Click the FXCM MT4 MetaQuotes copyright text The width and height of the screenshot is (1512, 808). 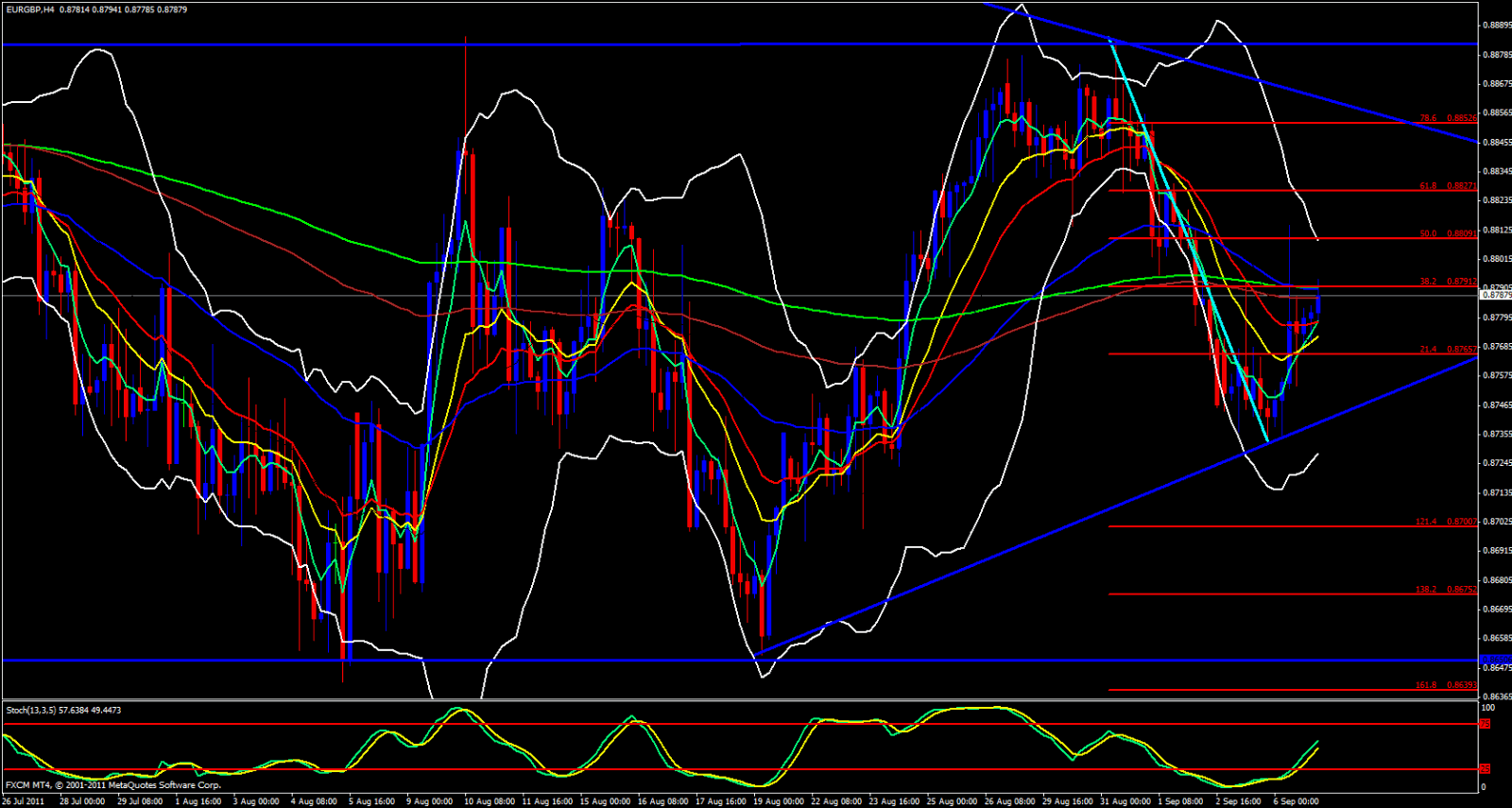[x=113, y=785]
